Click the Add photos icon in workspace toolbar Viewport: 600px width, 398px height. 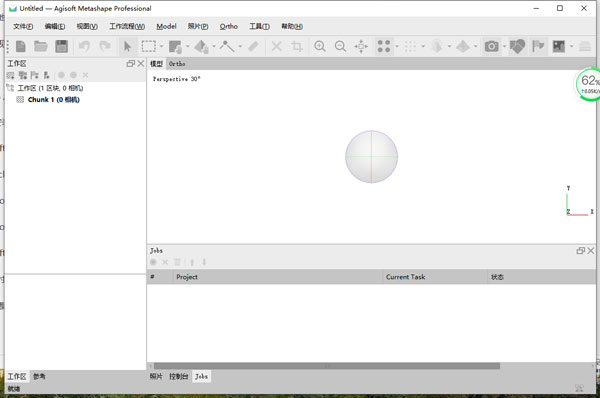coord(23,75)
